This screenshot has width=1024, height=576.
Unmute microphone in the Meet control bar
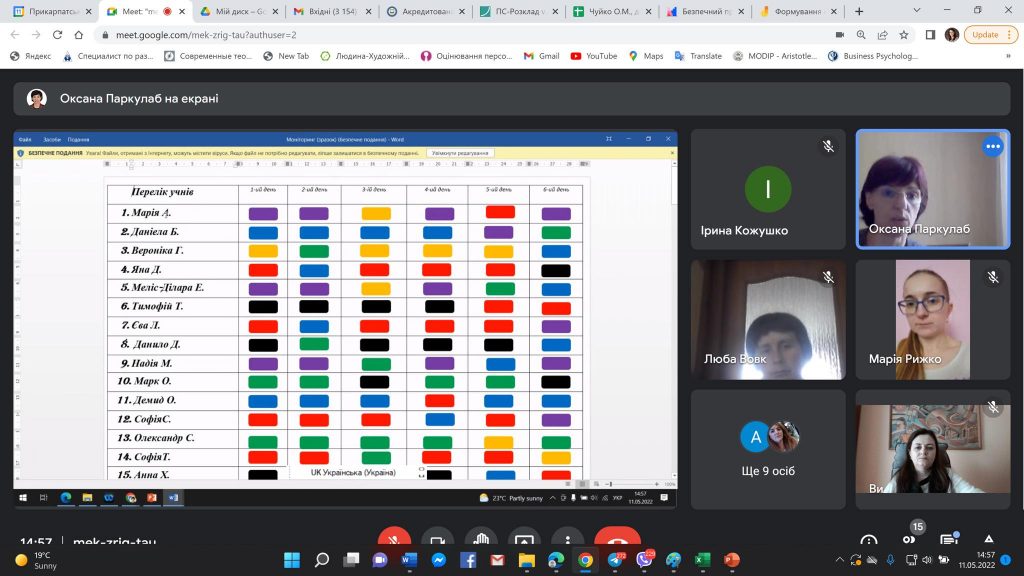394,540
